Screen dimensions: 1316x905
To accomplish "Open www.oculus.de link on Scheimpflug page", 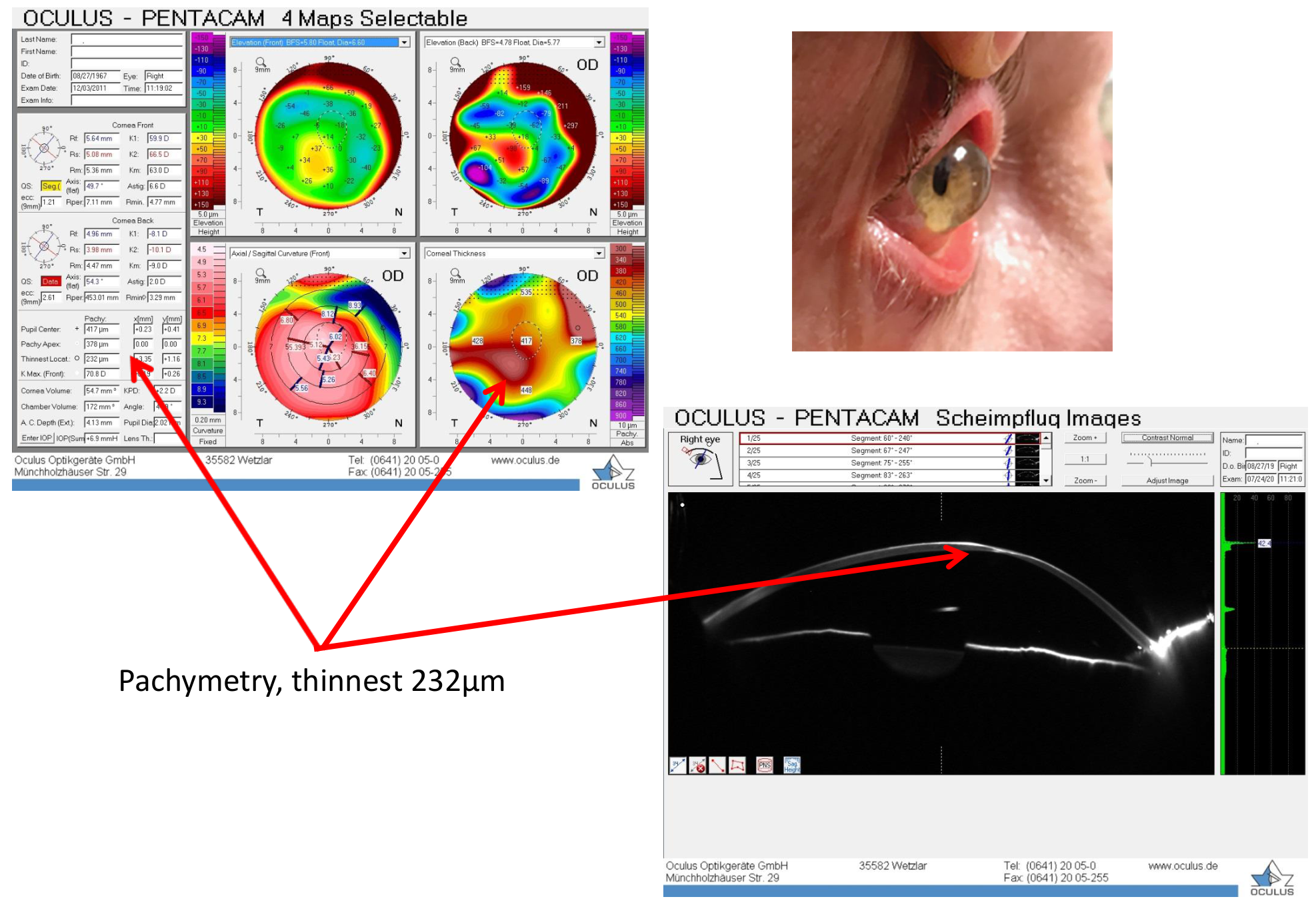I will 1183,866.
